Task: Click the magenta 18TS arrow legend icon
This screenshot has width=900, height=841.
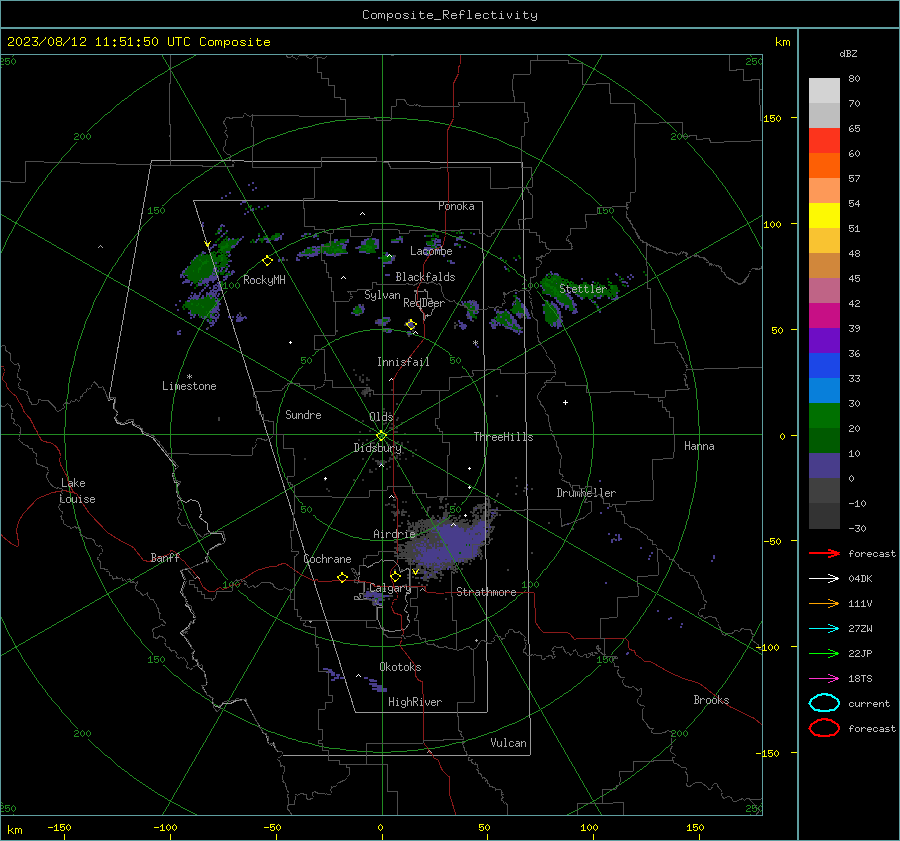Action: [824, 679]
